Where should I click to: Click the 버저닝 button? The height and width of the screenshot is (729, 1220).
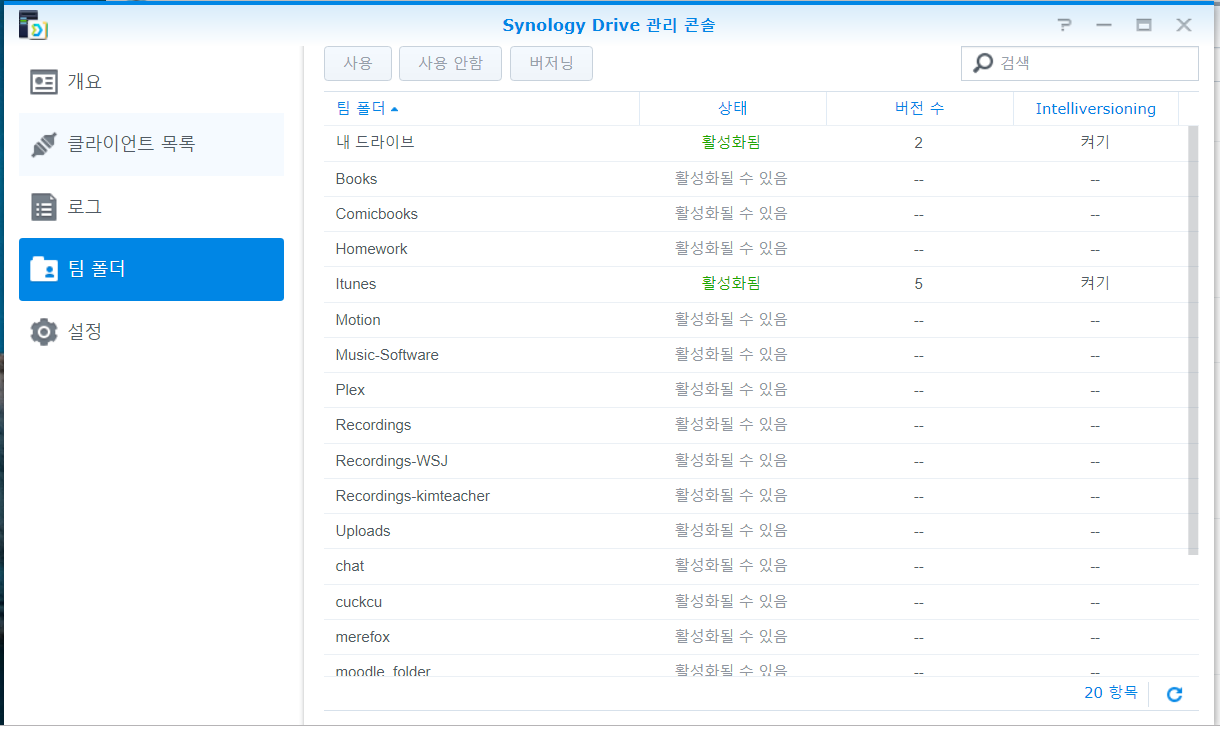click(551, 63)
